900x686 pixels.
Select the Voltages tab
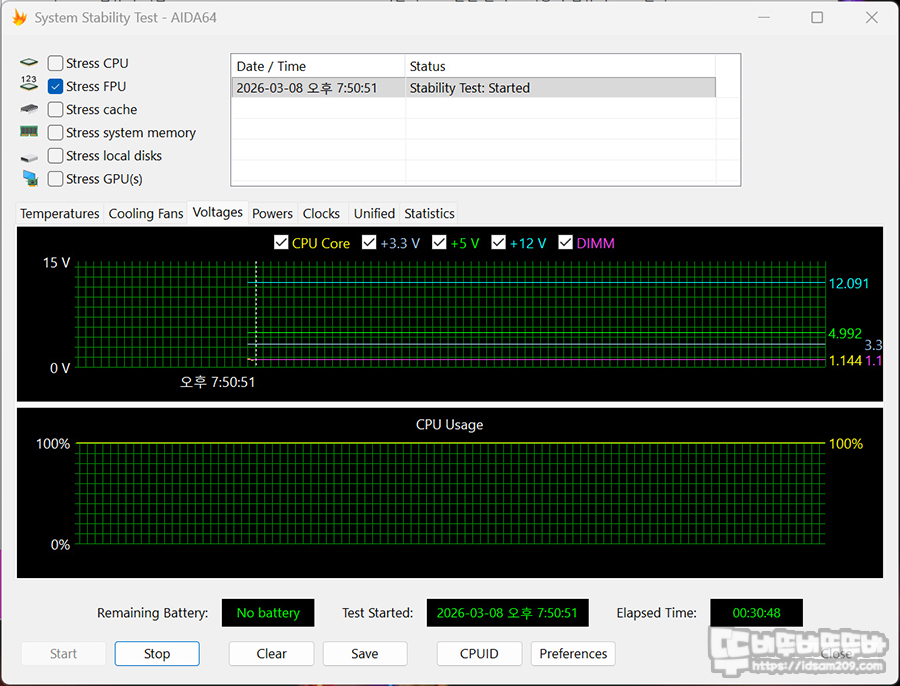218,212
